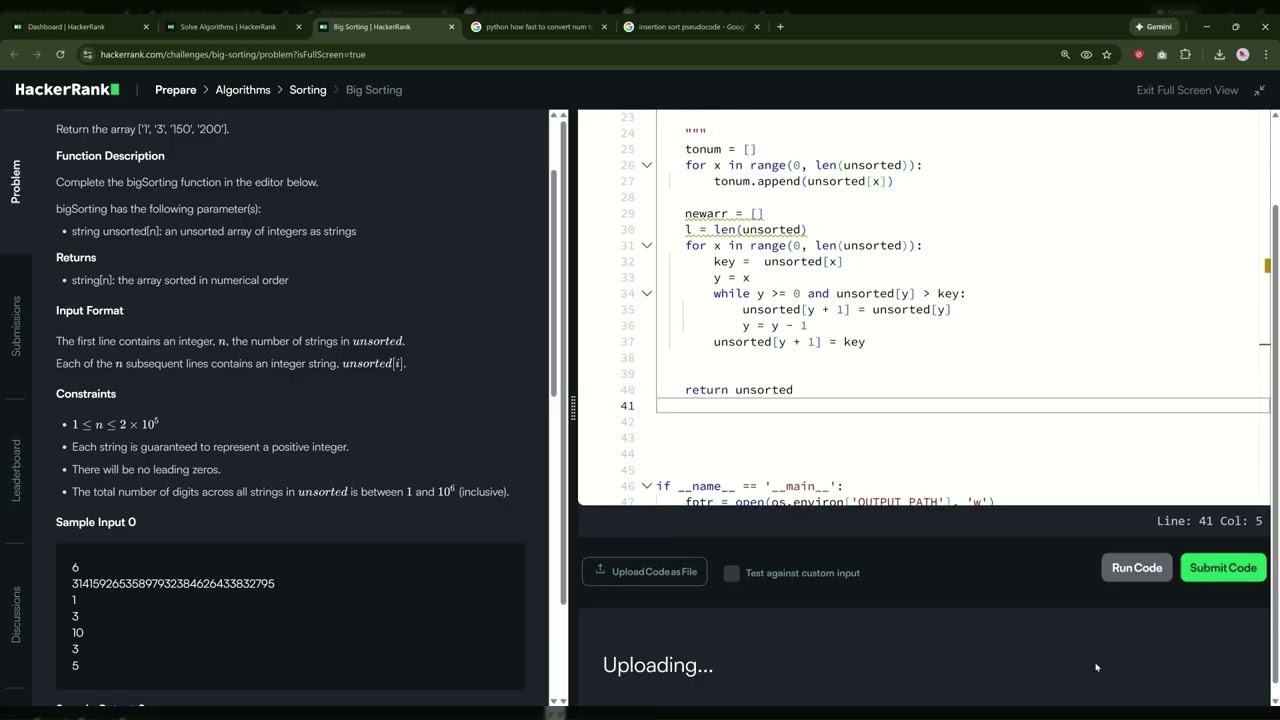Click the Gemini button in tab strip

1153,27
